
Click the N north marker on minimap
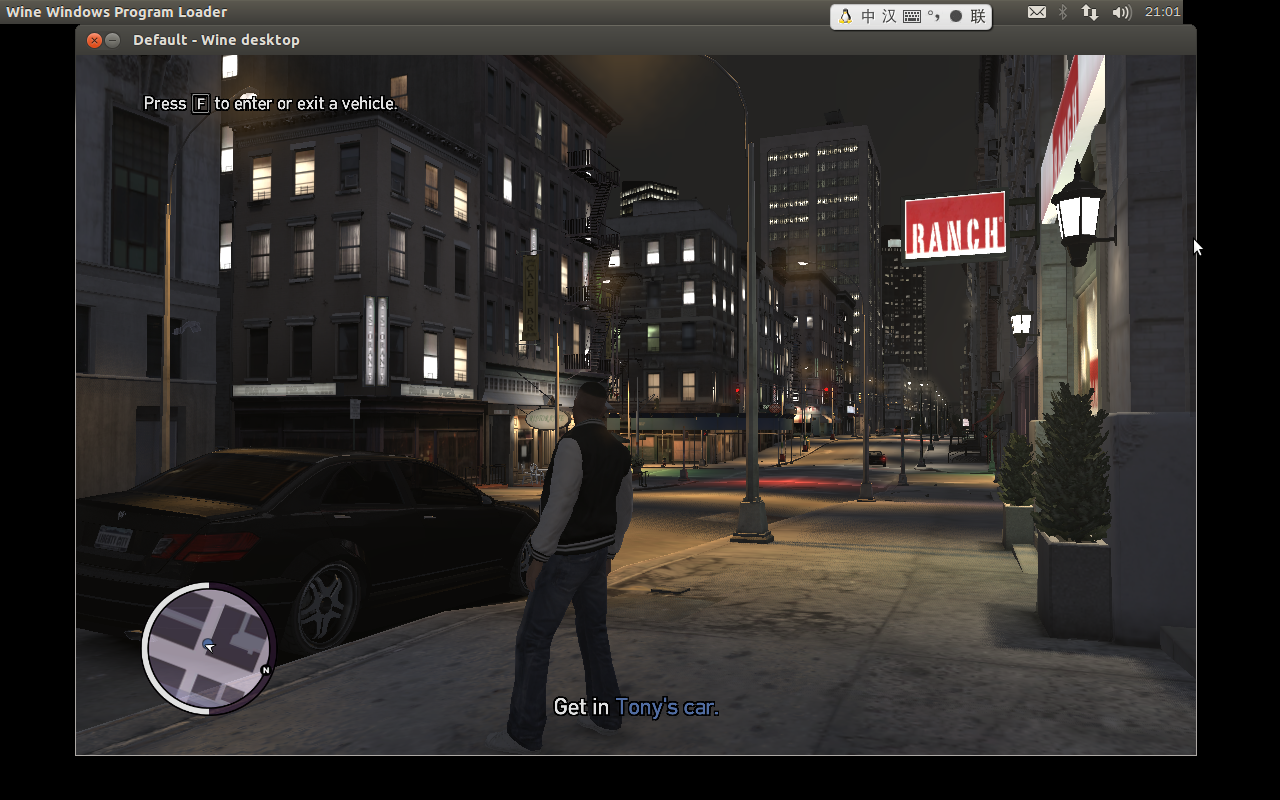pyautogui.click(x=266, y=670)
